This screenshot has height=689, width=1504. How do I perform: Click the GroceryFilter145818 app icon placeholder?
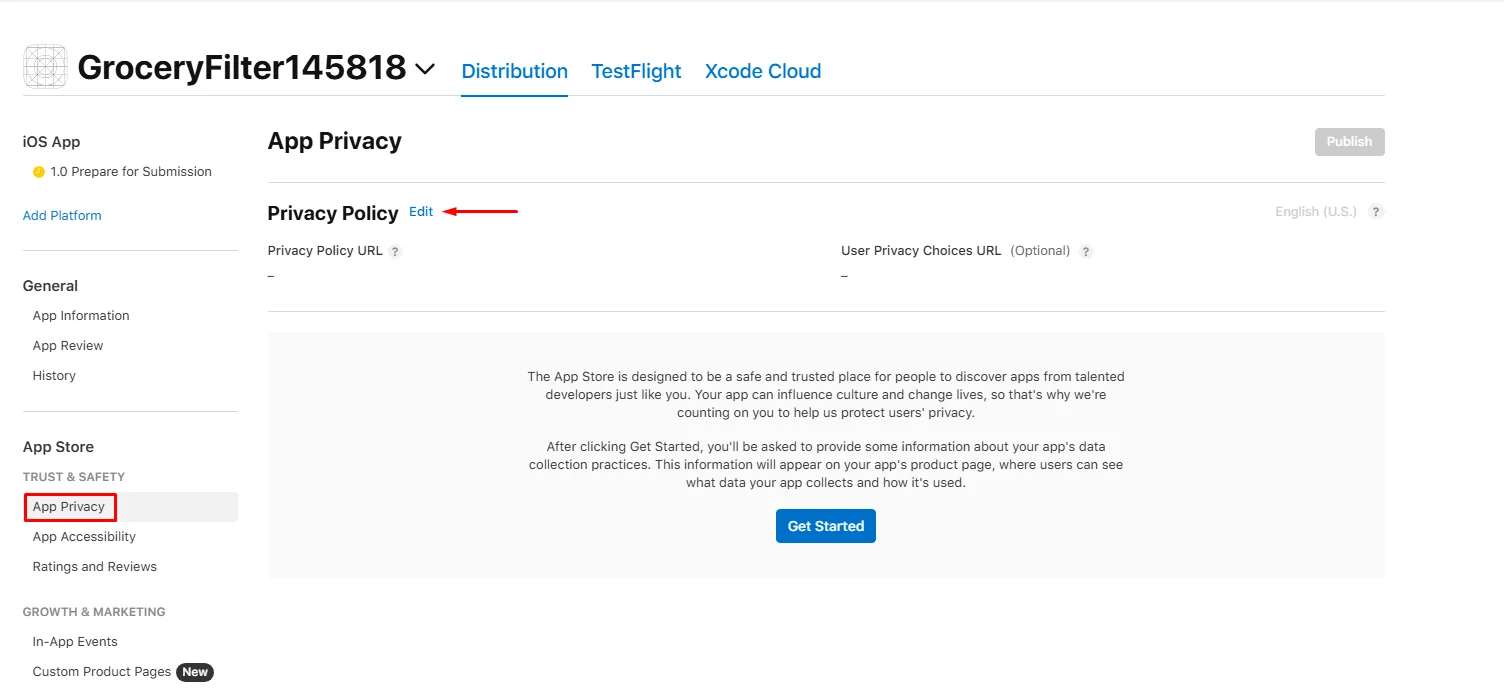(x=45, y=67)
